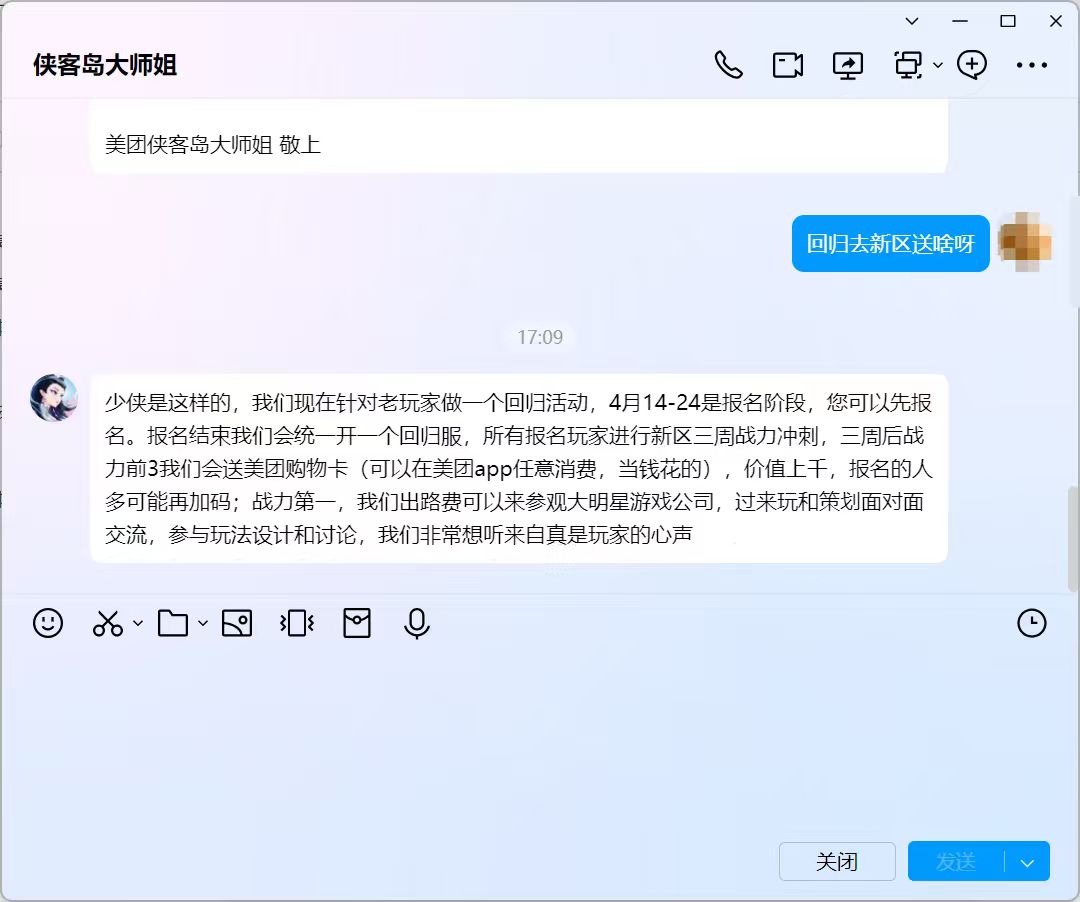1080x902 pixels.
Task: Click the 发送 button
Action: 956,861
